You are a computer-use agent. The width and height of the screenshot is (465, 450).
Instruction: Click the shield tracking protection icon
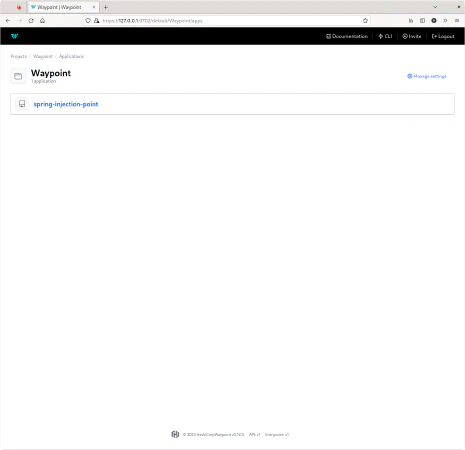88,21
